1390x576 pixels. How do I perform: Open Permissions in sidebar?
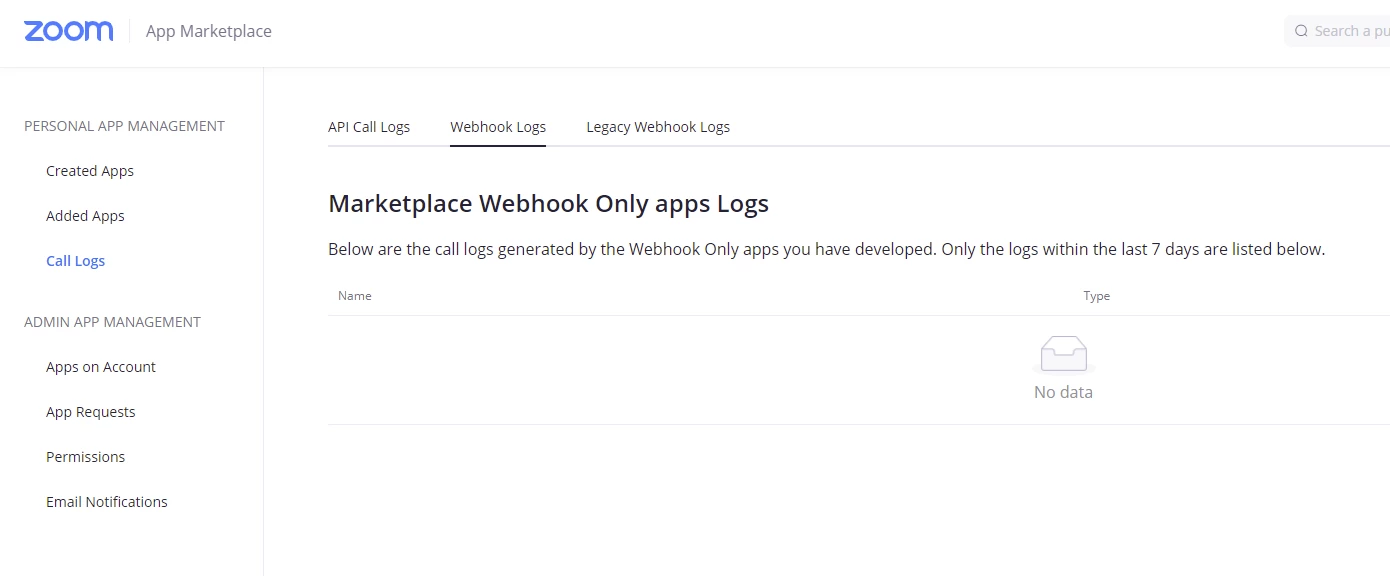[85, 457]
